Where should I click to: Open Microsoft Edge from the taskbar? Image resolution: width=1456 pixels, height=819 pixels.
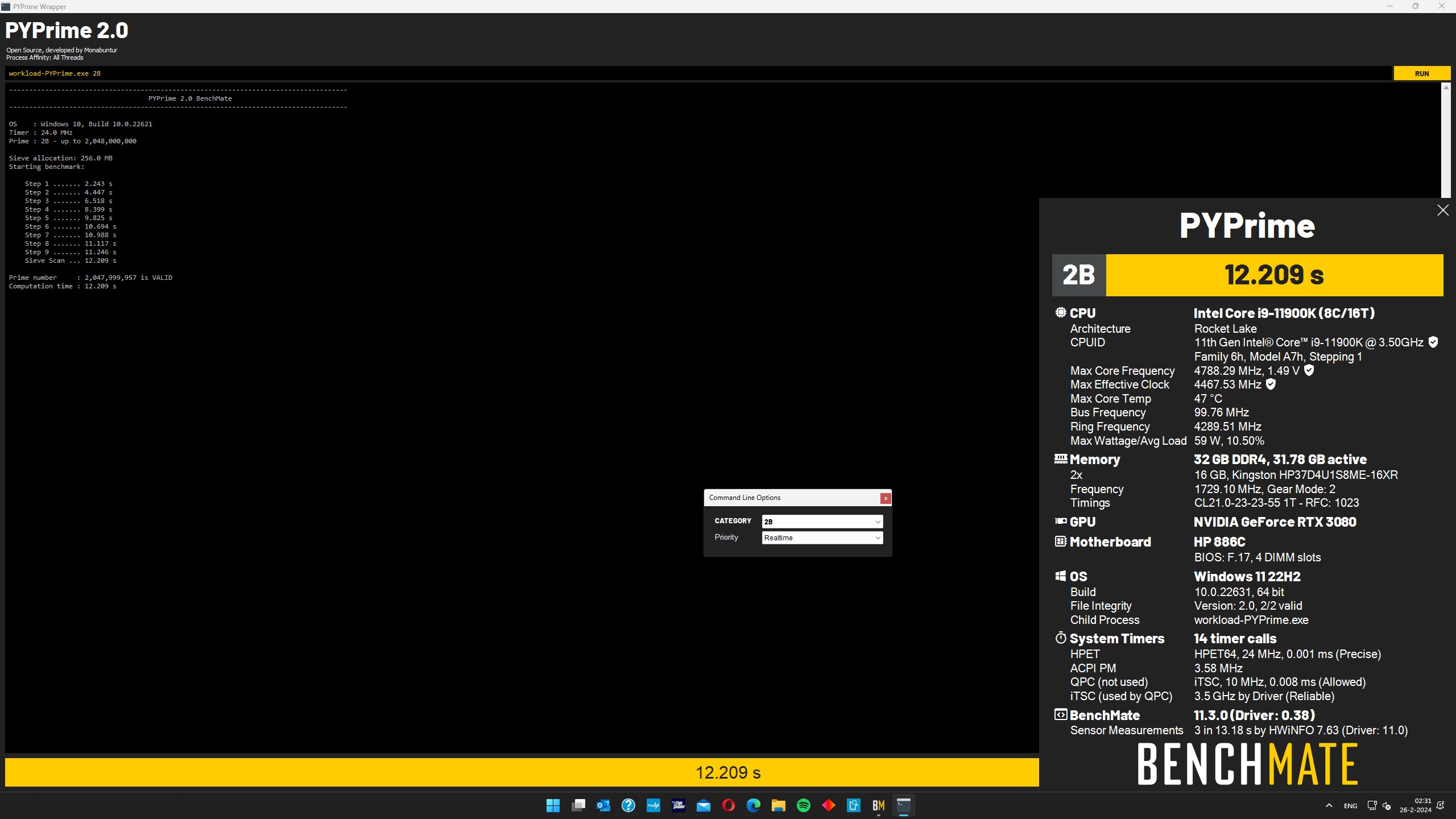click(x=754, y=805)
